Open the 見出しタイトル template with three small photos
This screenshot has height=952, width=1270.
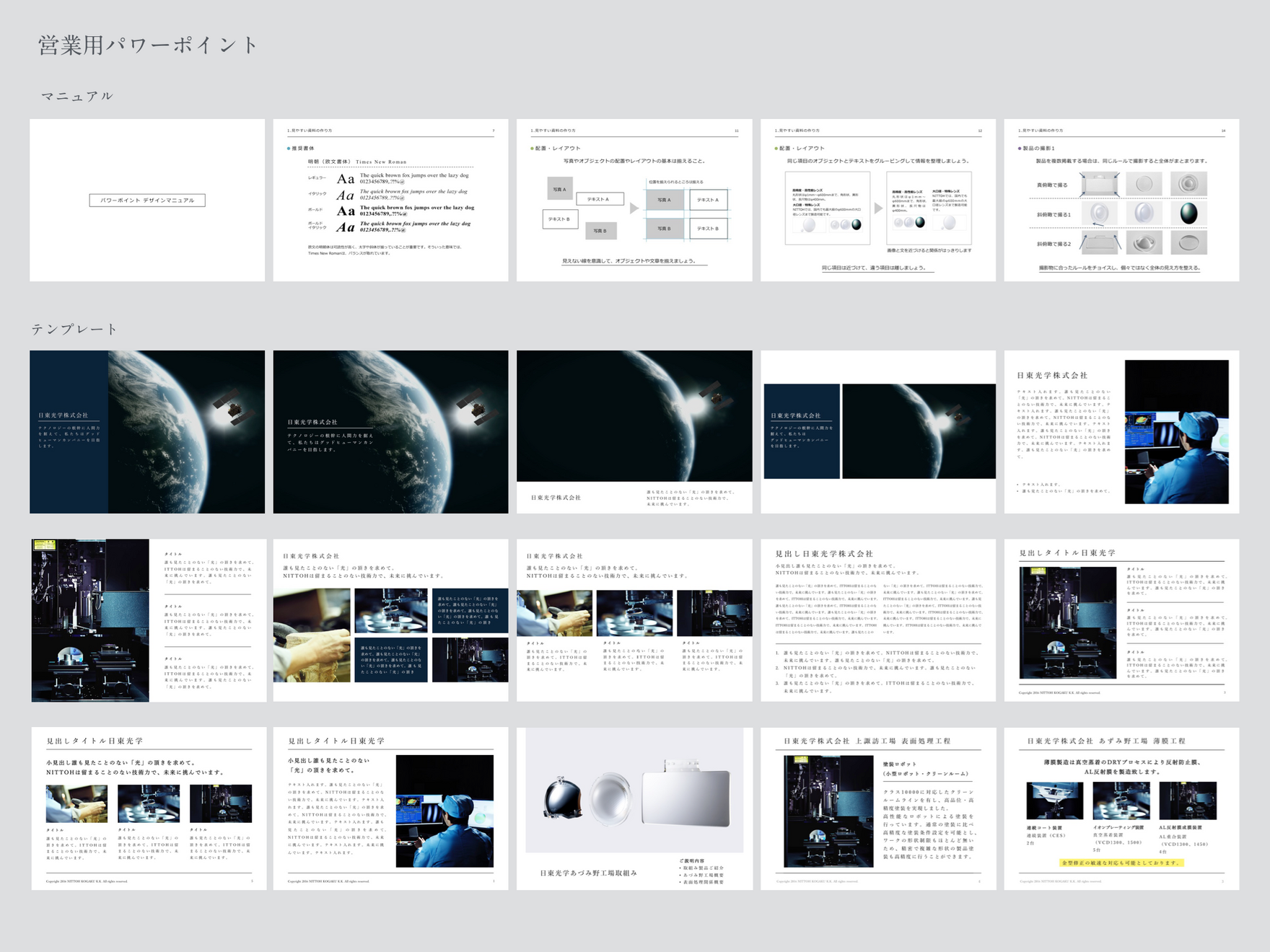point(149,808)
